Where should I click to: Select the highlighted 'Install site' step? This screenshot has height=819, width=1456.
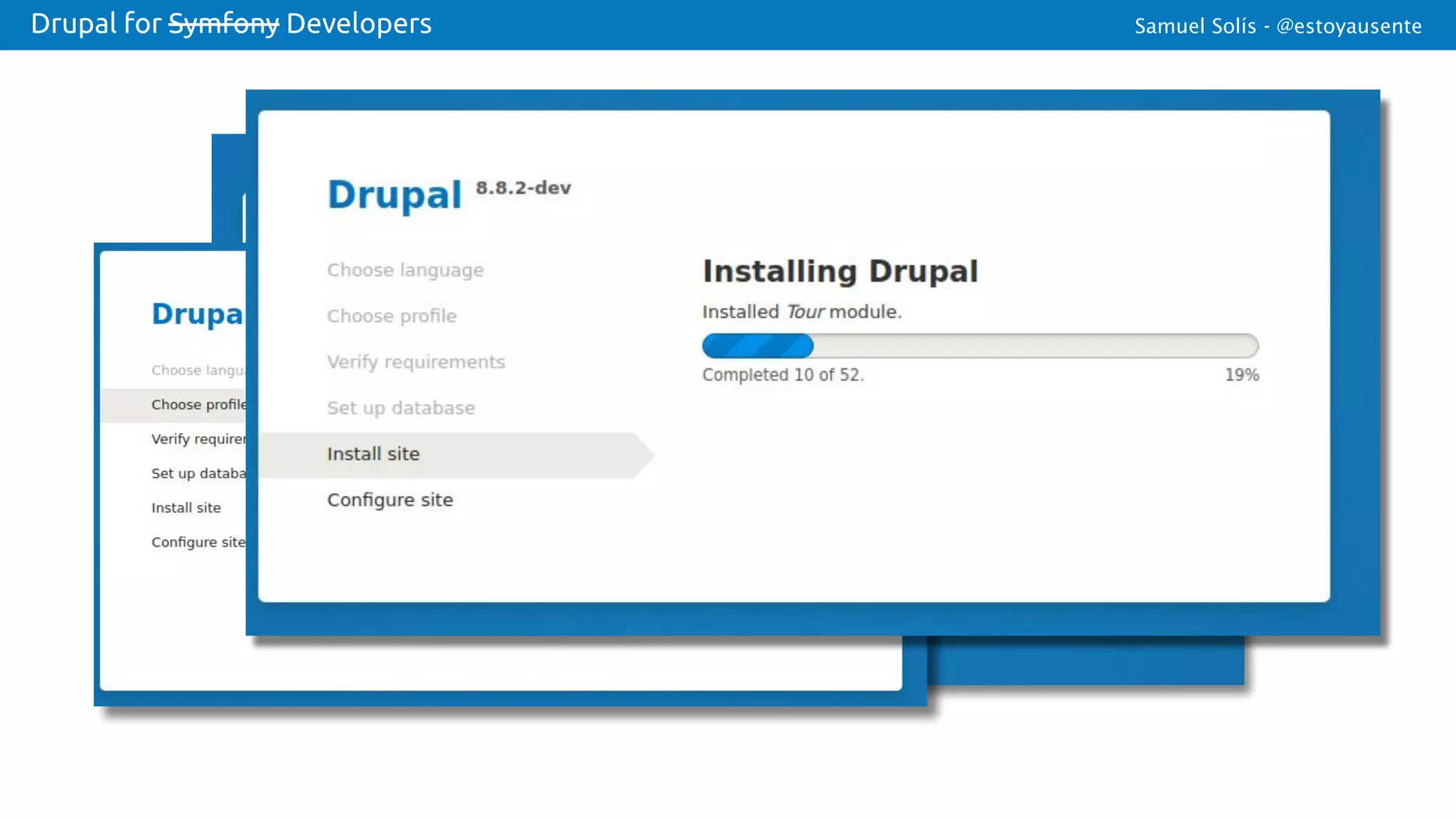[456, 454]
